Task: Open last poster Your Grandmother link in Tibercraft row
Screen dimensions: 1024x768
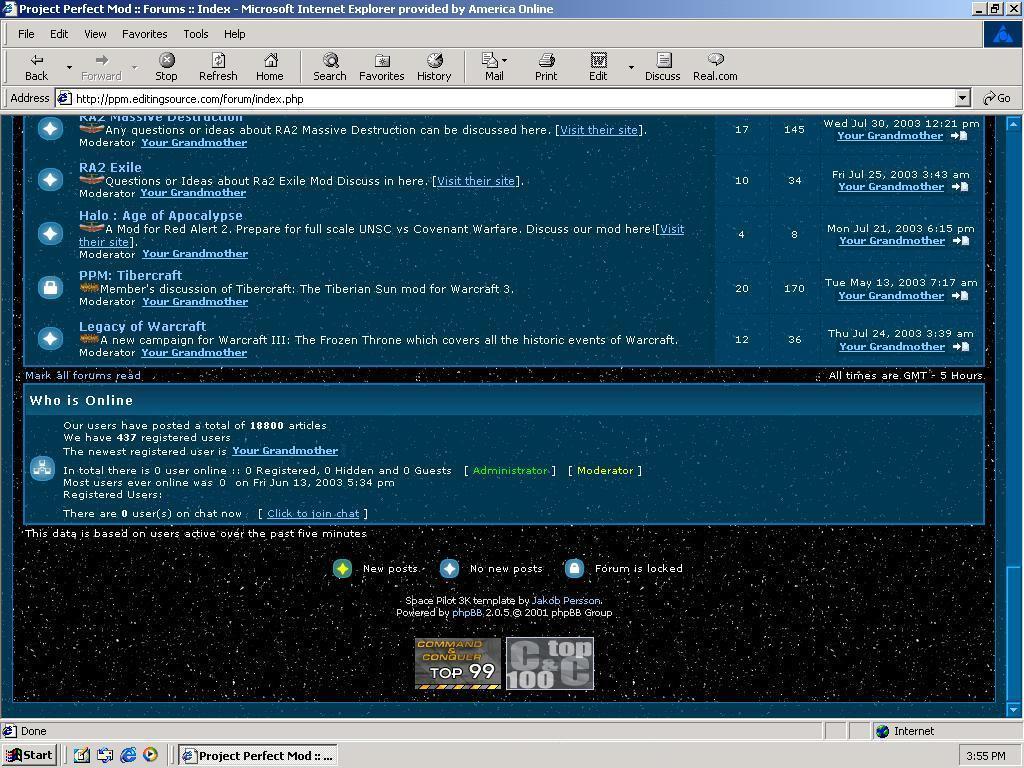Action: pyautogui.click(x=891, y=296)
